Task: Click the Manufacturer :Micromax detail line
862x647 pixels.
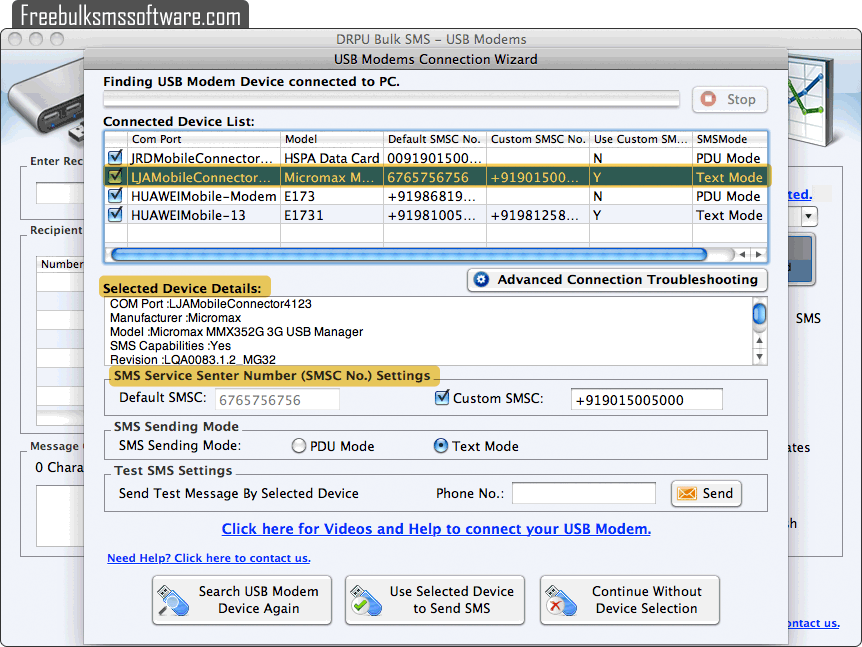Action: pos(175,318)
